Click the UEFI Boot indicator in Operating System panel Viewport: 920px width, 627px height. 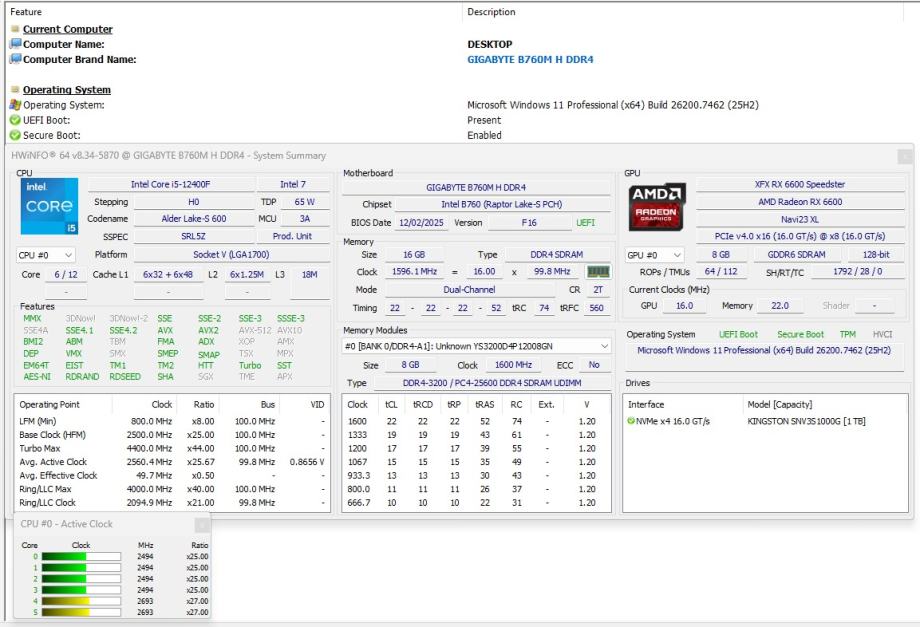[x=738, y=334]
